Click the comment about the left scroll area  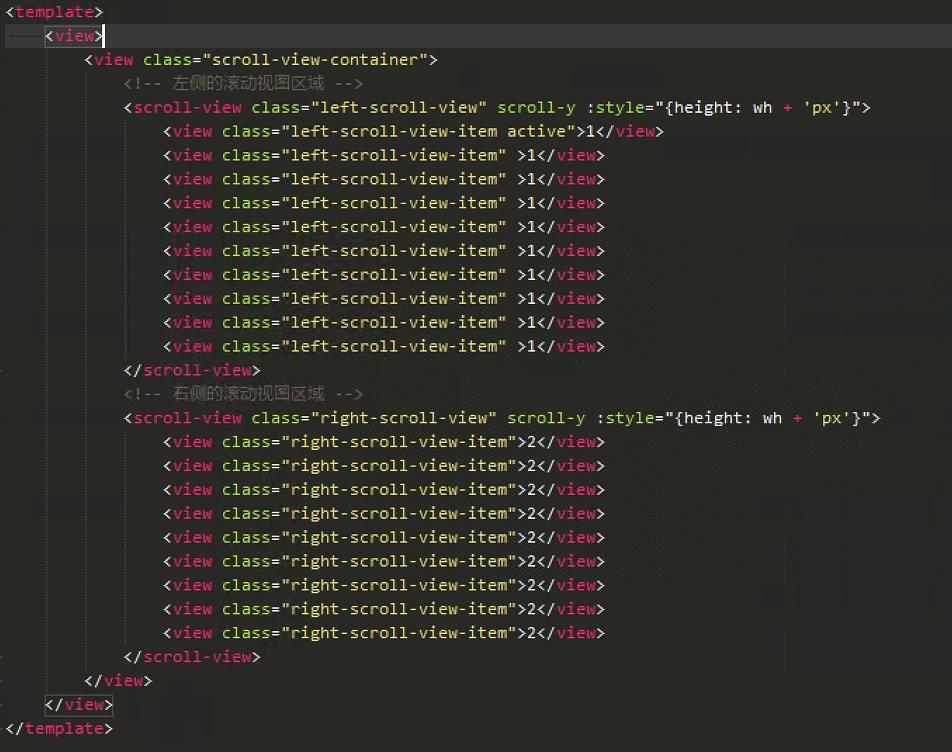point(243,83)
